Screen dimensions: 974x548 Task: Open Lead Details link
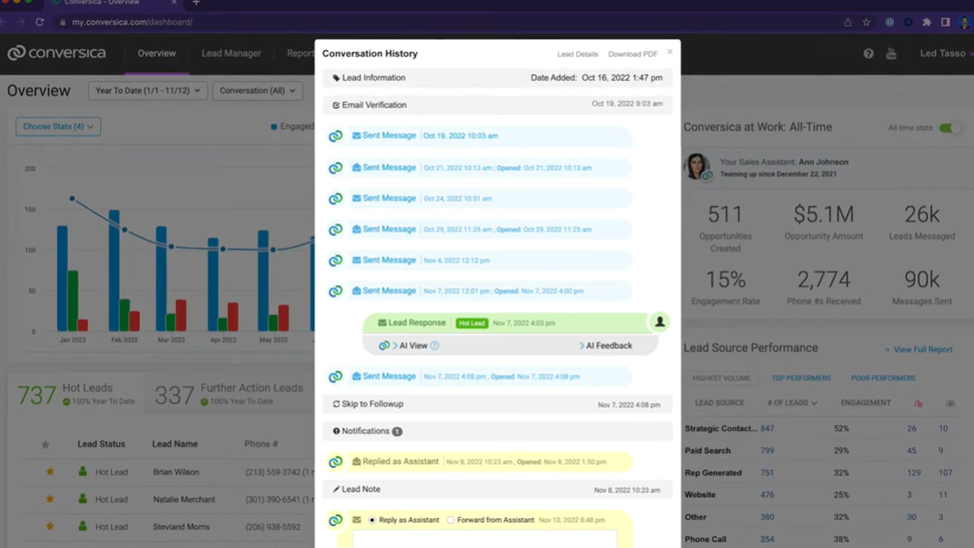click(x=577, y=54)
